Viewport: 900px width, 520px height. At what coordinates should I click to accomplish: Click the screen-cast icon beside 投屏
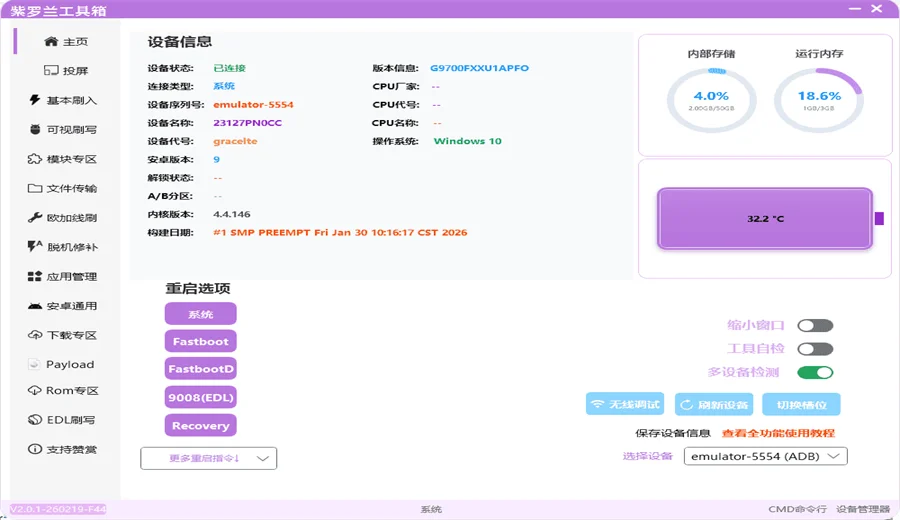tap(51, 70)
